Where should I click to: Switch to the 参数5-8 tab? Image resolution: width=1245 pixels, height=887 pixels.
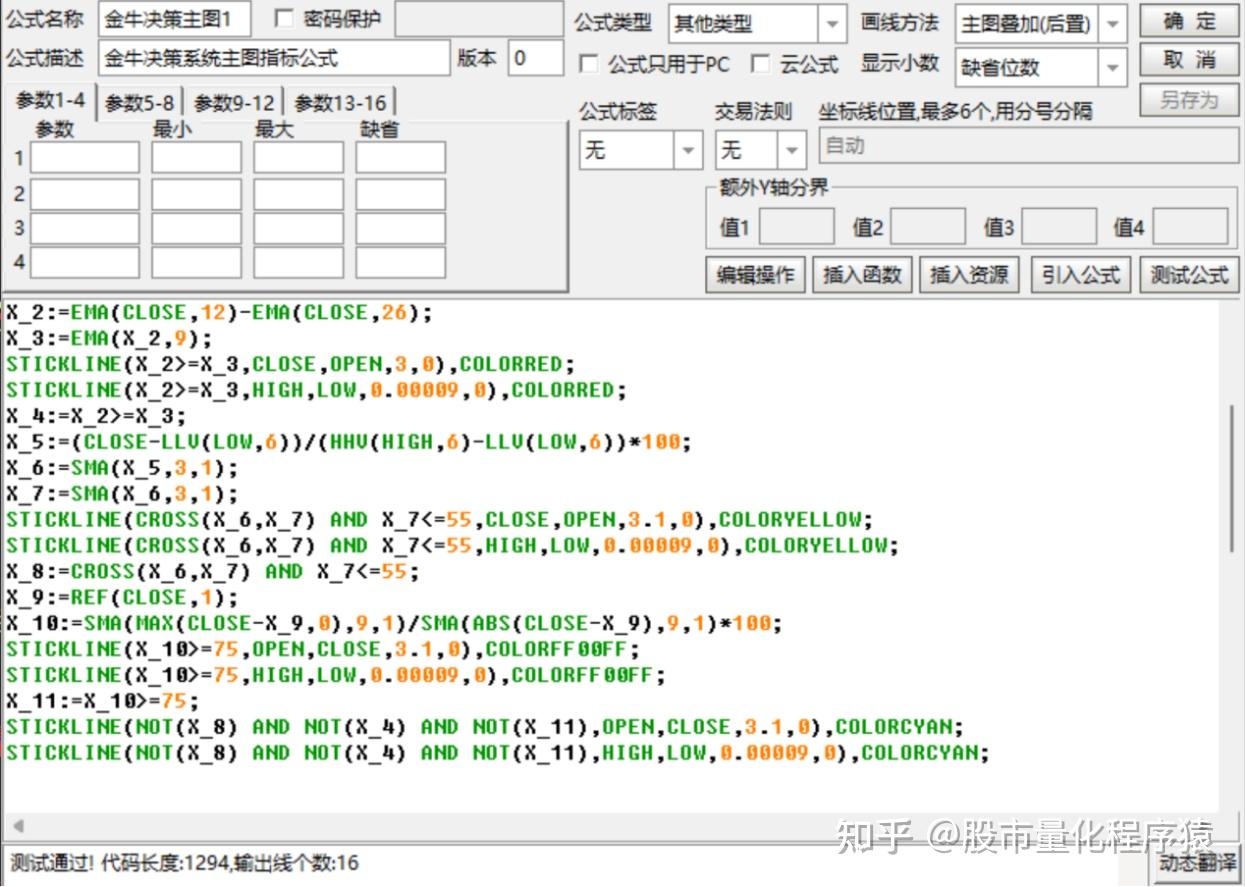[140, 103]
